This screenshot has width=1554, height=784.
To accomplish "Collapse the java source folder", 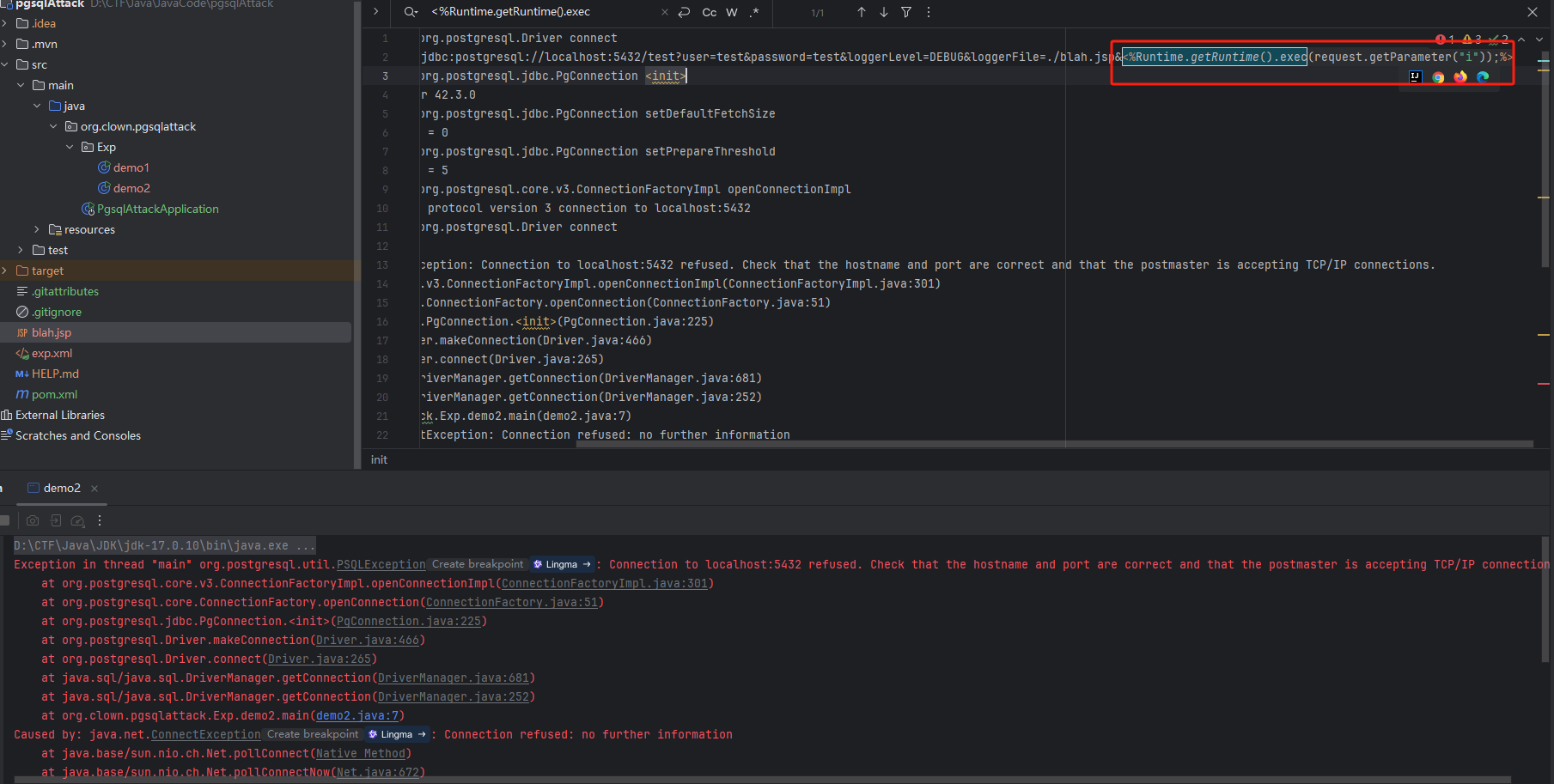I will [37, 106].
